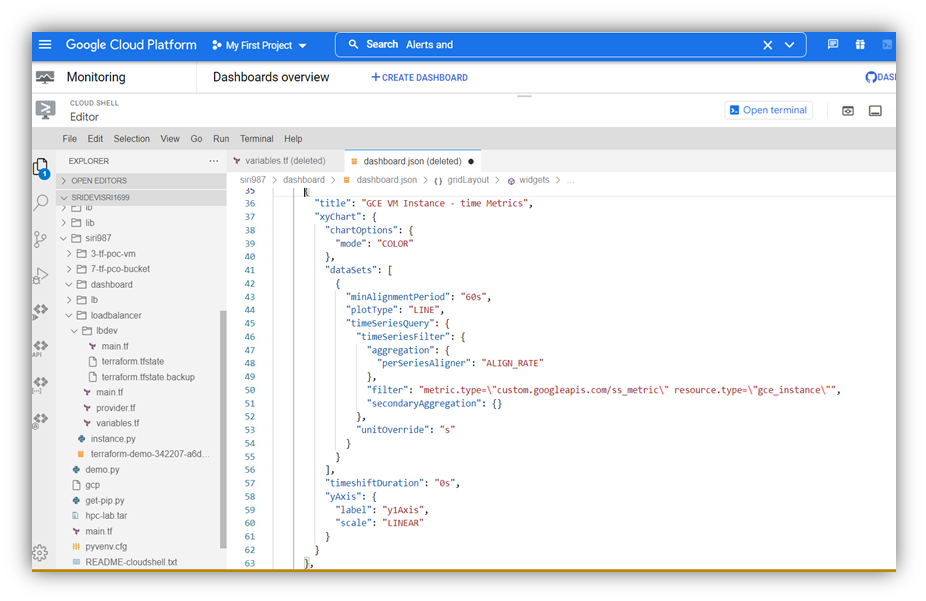The height and width of the screenshot is (601, 926).
Task: Open variables.tf in the file tree
Action: pyautogui.click(x=118, y=423)
